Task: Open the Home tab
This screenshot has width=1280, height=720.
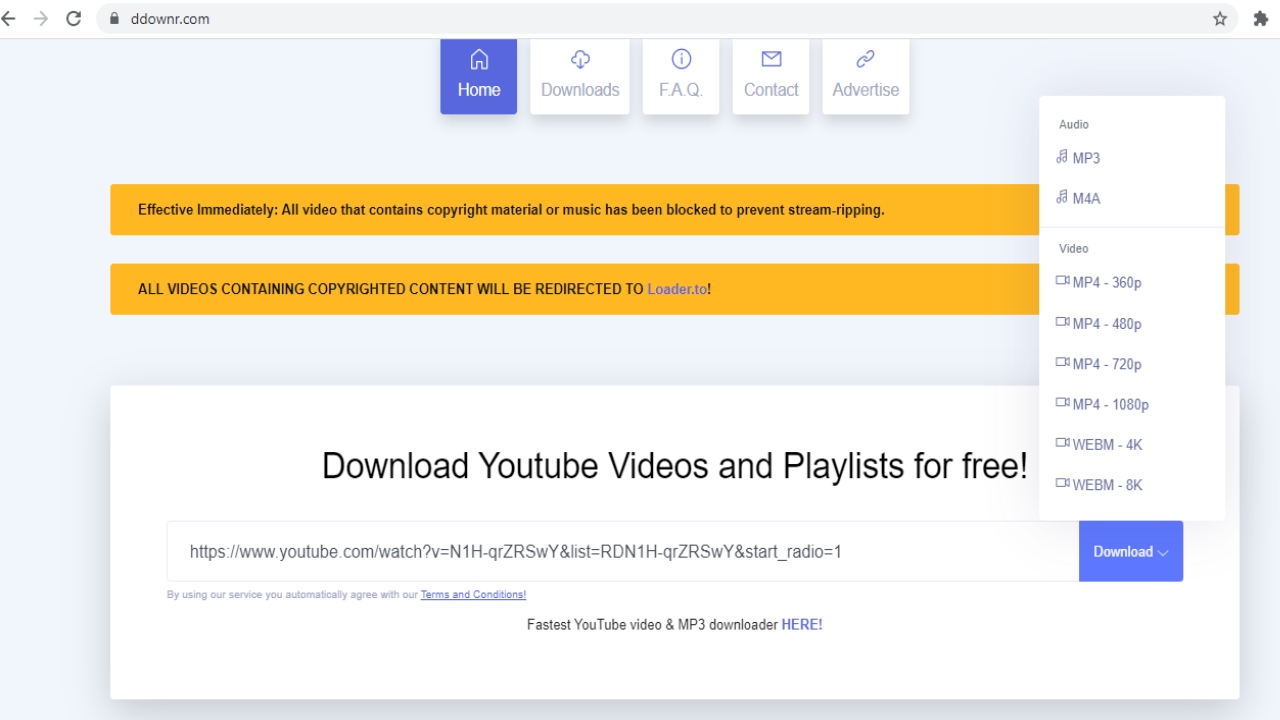Action: tap(479, 76)
